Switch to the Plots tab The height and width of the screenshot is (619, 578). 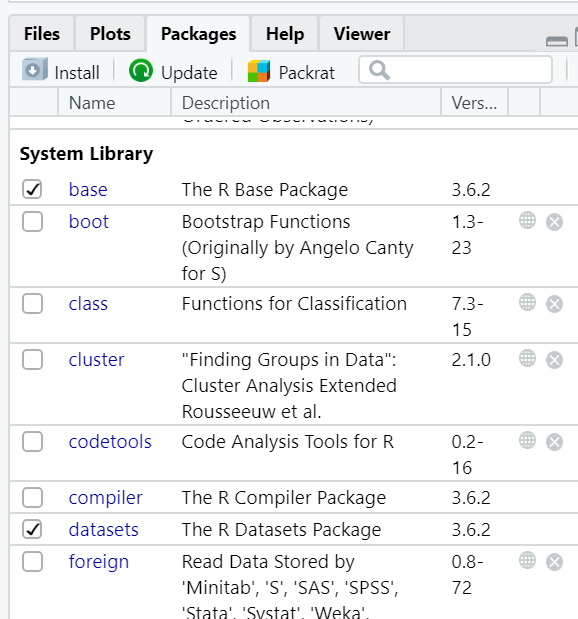110,34
